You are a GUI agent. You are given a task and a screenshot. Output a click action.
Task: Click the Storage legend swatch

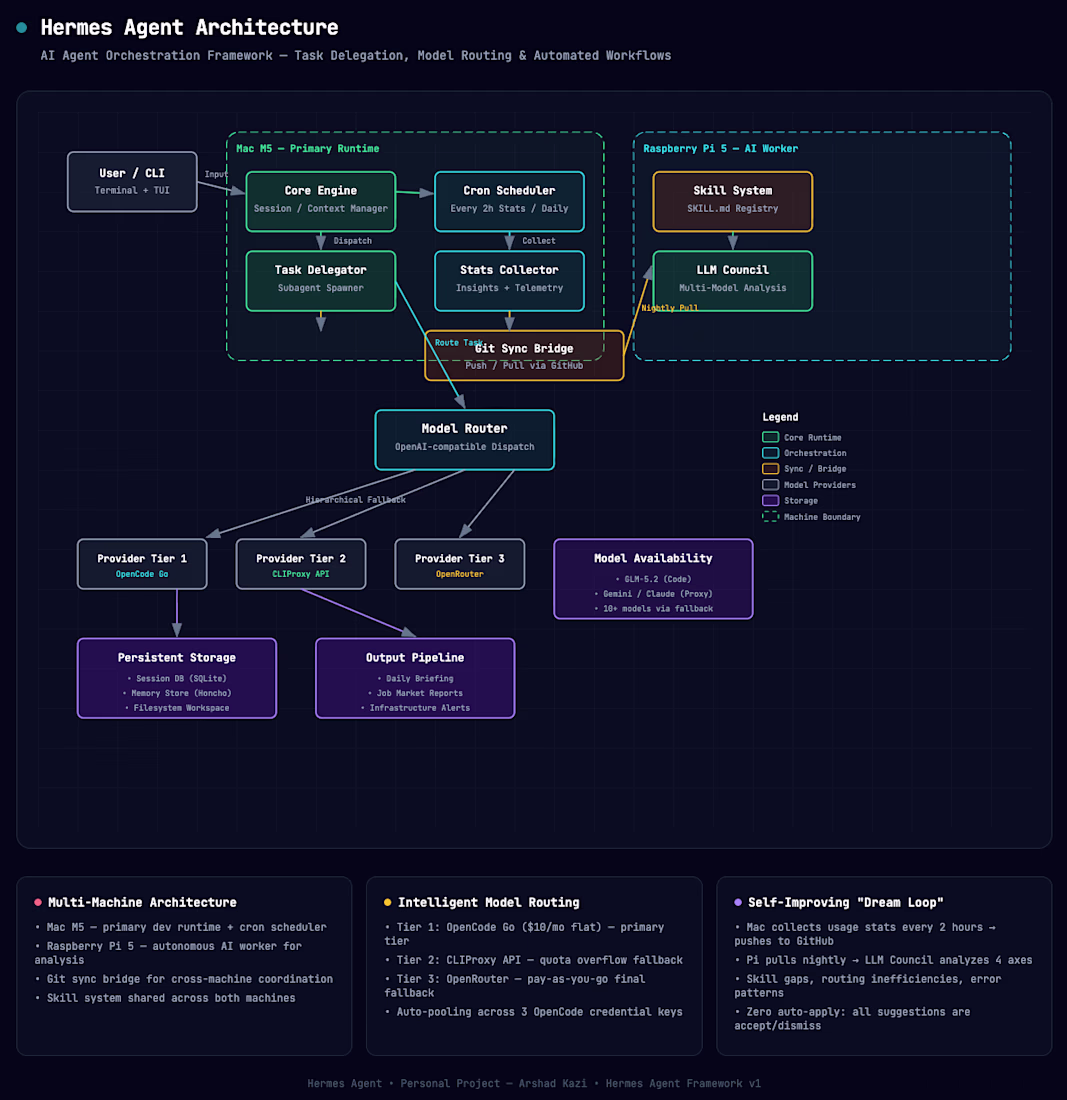770,501
